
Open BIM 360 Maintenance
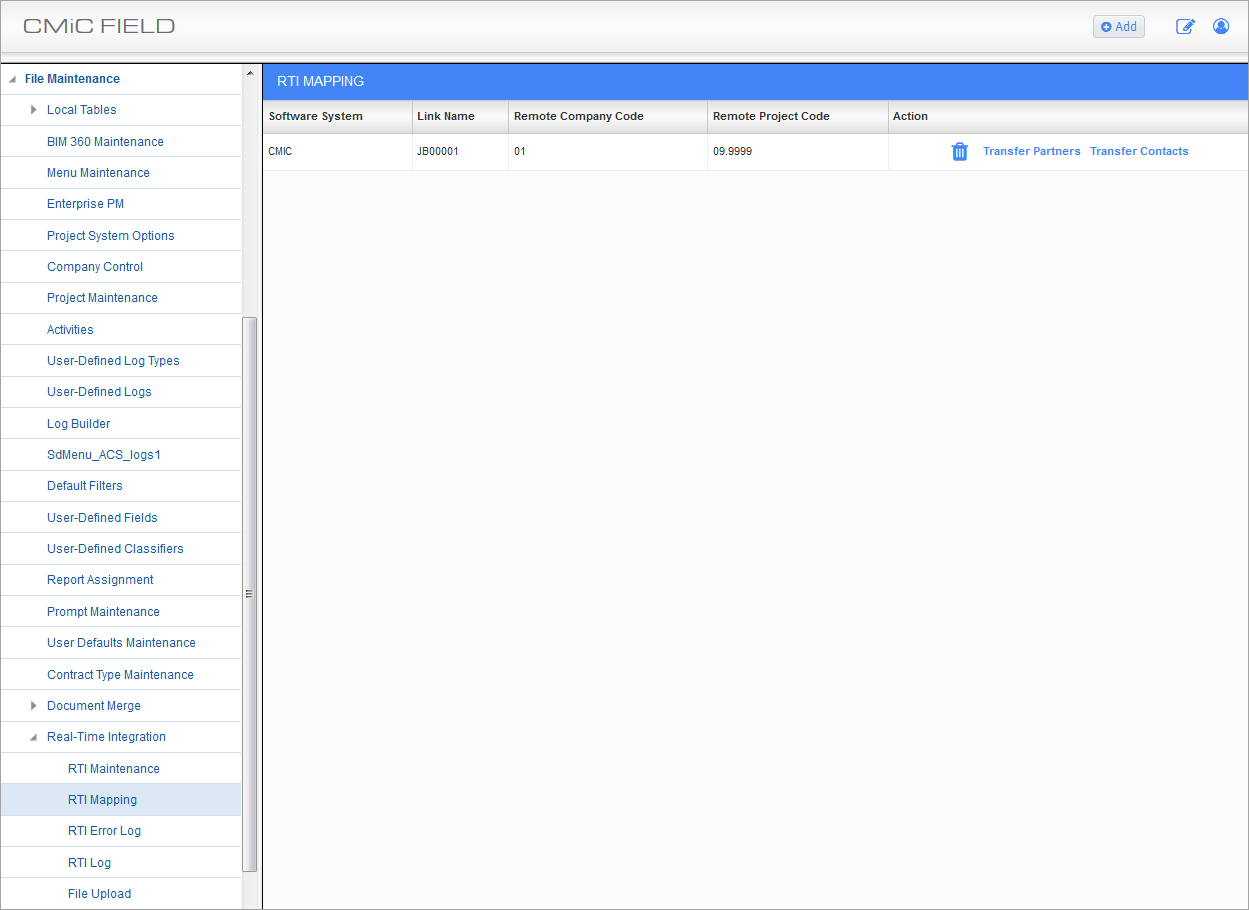[x=105, y=142]
